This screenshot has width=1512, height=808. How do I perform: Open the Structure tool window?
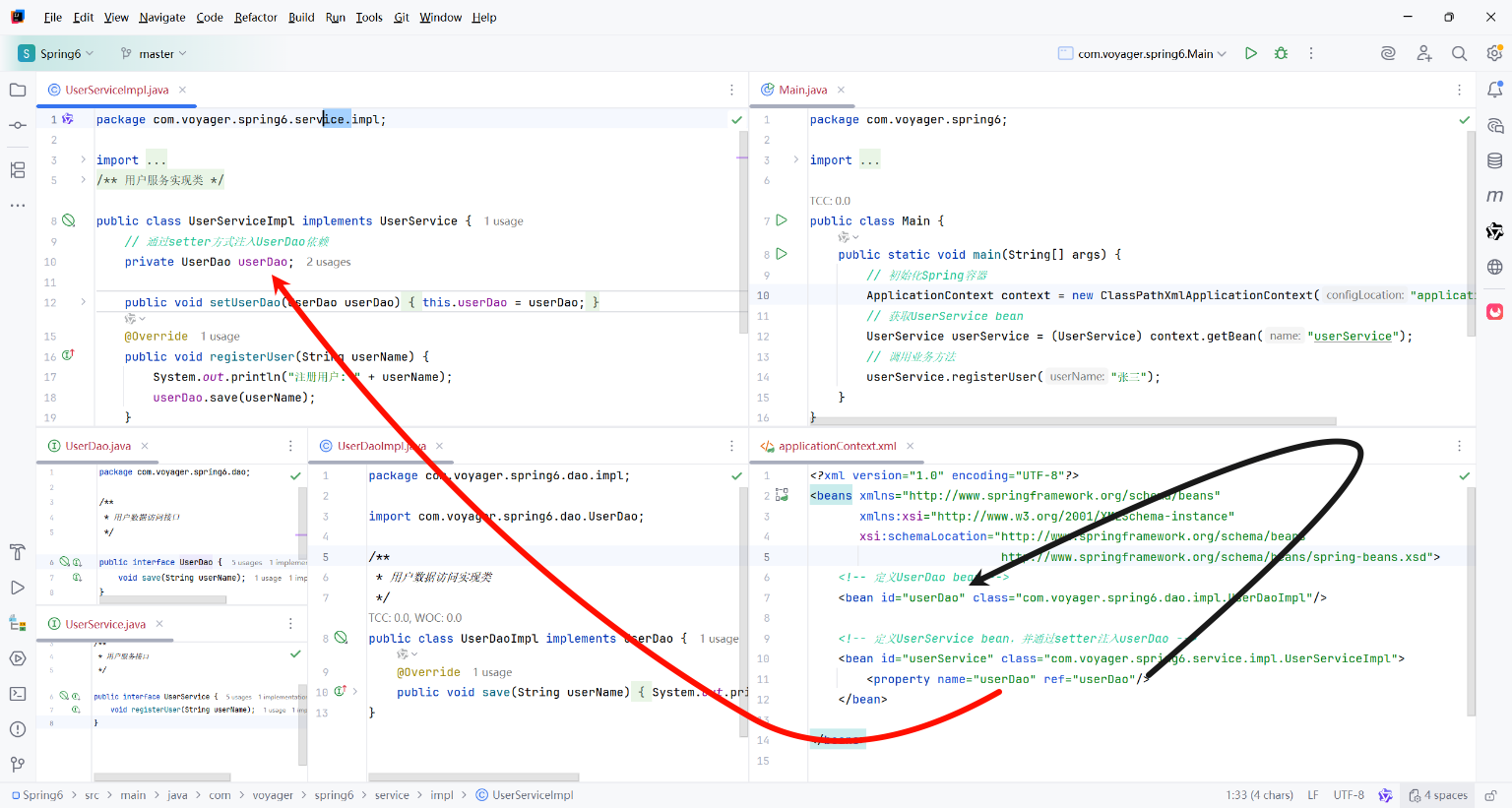point(17,169)
